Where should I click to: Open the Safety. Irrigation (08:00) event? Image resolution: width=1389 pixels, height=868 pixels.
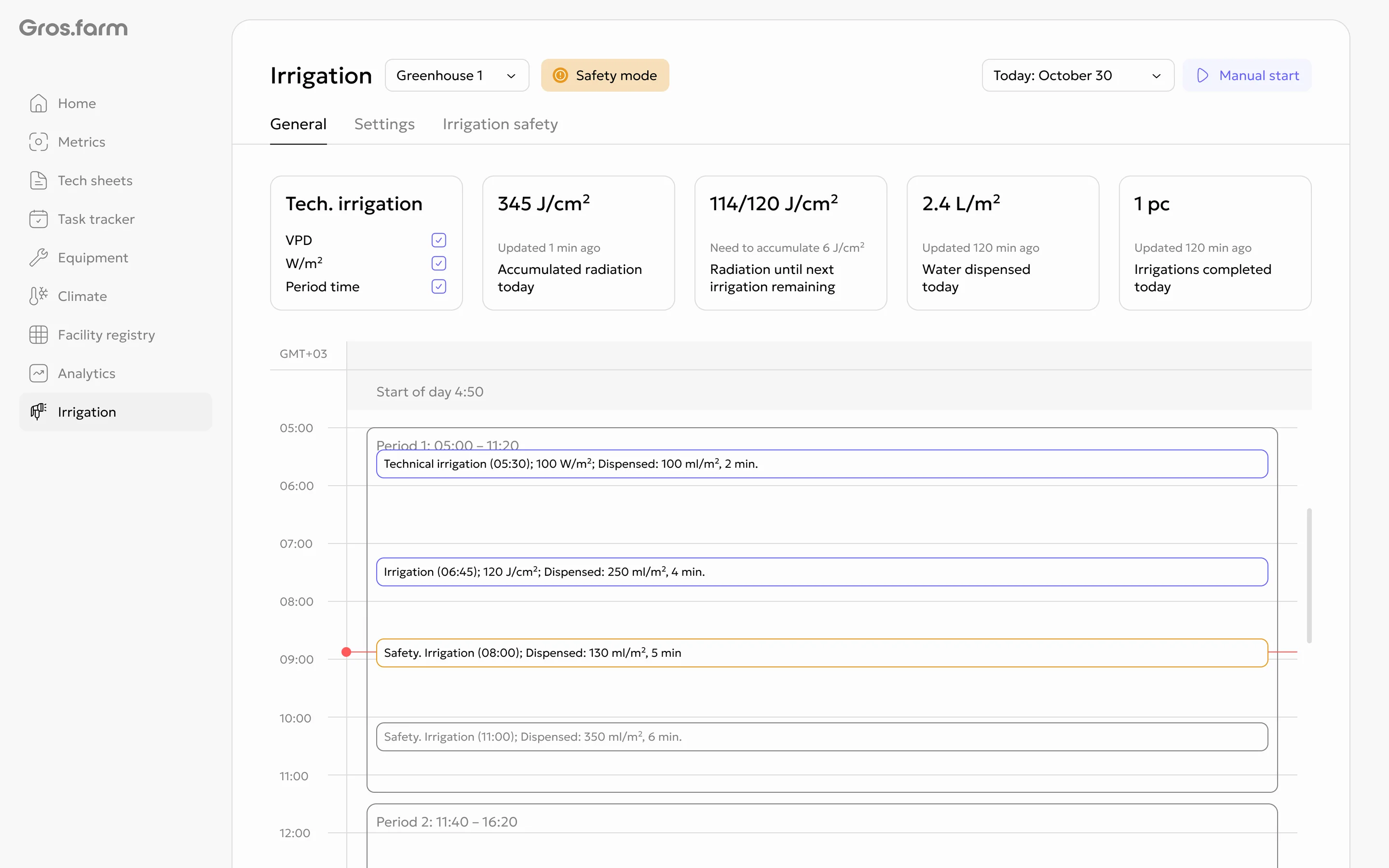point(822,653)
